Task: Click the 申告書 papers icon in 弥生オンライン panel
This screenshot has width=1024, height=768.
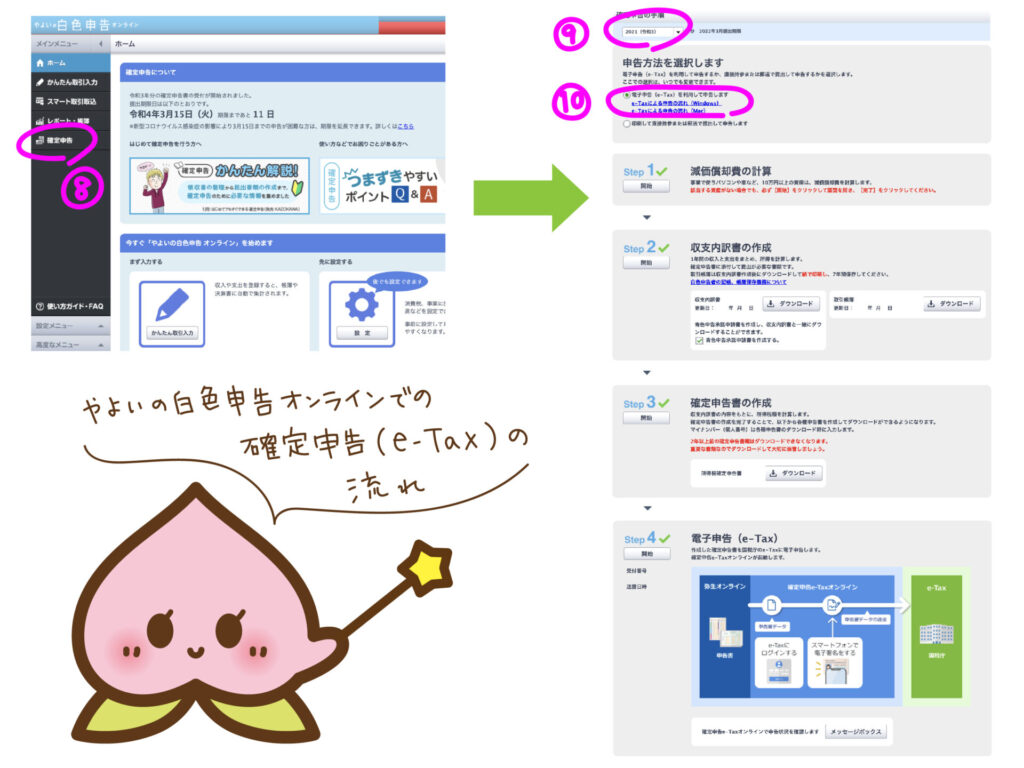Action: point(725,633)
